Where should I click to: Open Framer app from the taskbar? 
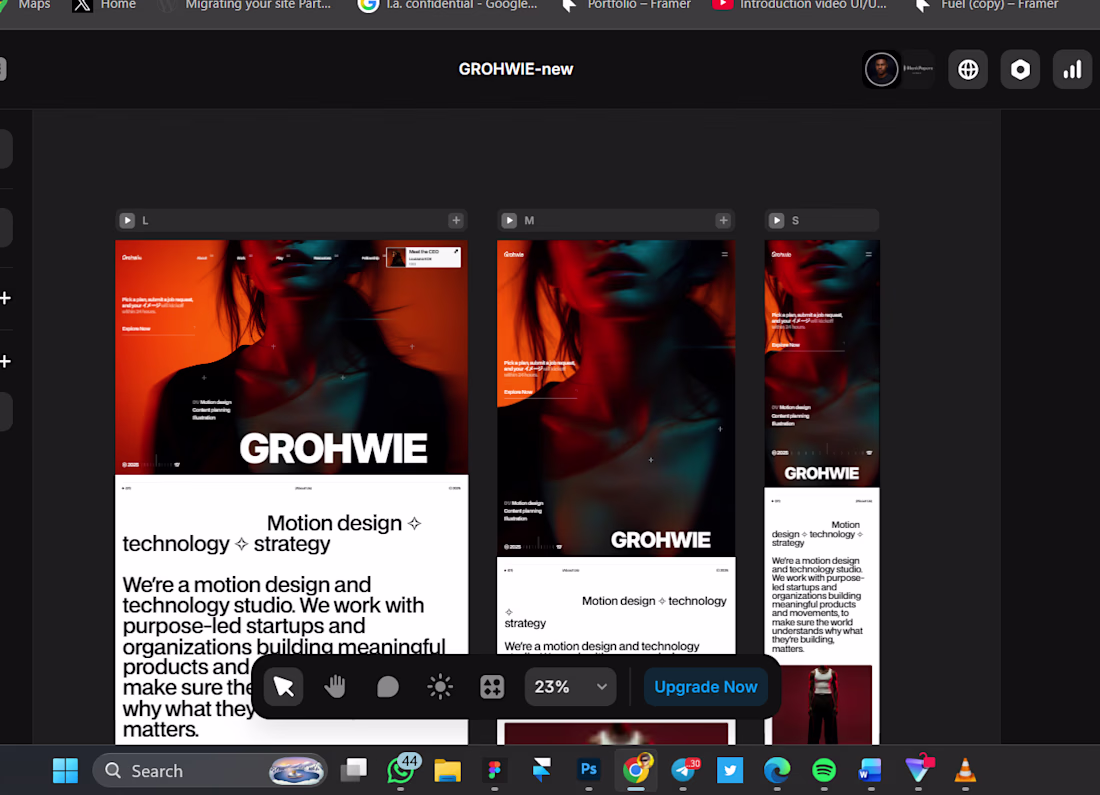(542, 770)
